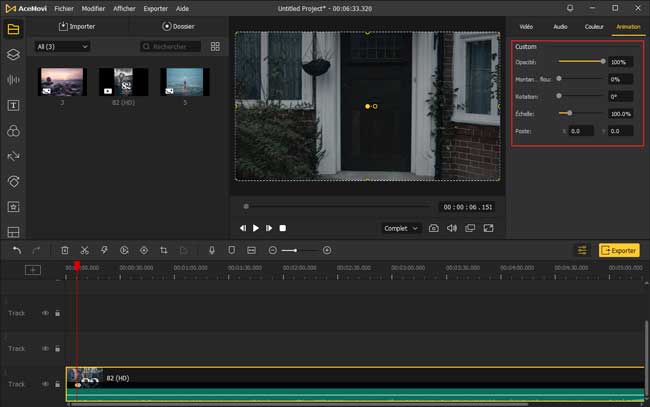Open the All (3) media filter dropdown
Screen dimensions: 650x407
(62, 47)
